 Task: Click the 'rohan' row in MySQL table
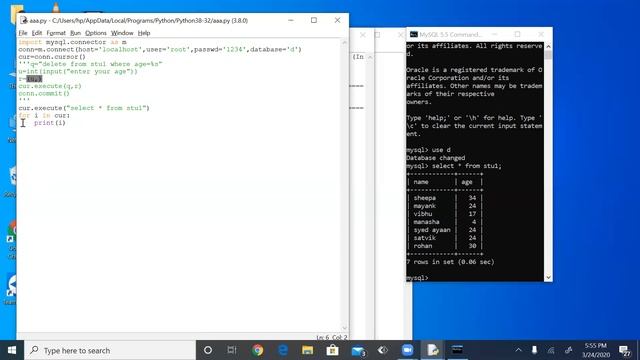coord(444,246)
